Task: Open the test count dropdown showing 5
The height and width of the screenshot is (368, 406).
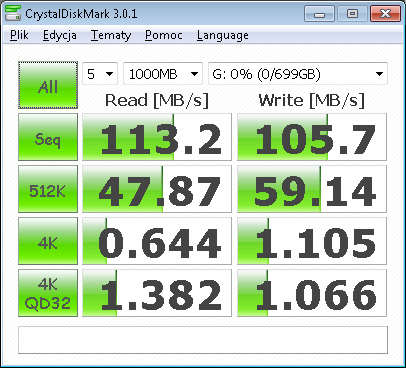Action: [x=100, y=74]
